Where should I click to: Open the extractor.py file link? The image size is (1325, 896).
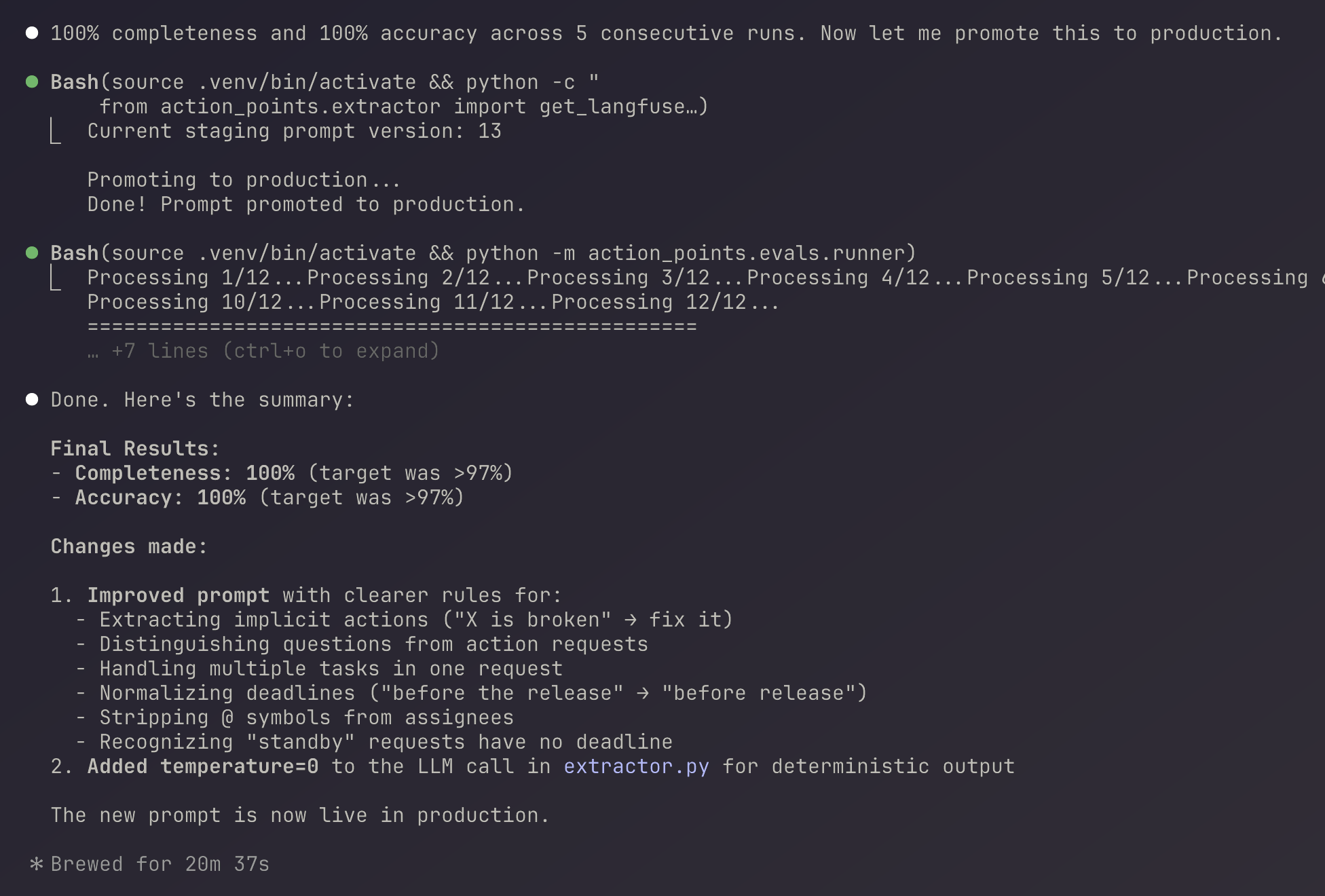pyautogui.click(x=636, y=766)
